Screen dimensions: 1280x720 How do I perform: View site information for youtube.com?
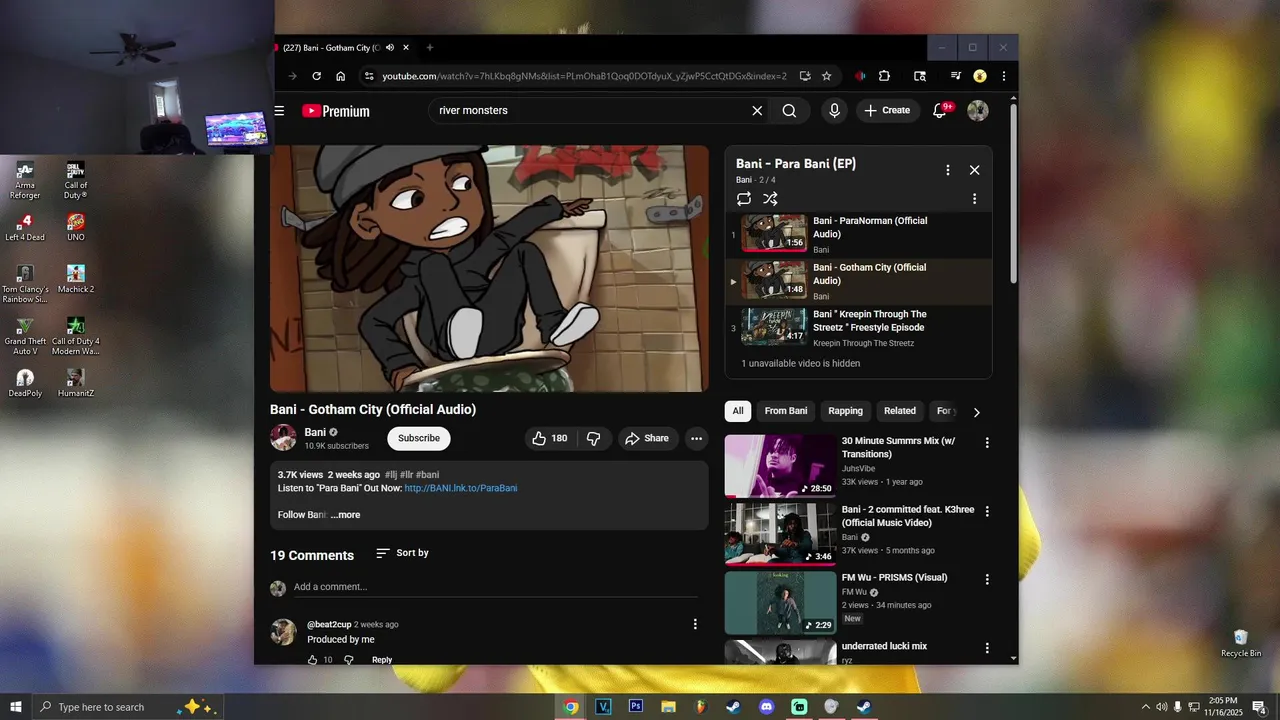pyautogui.click(x=369, y=76)
